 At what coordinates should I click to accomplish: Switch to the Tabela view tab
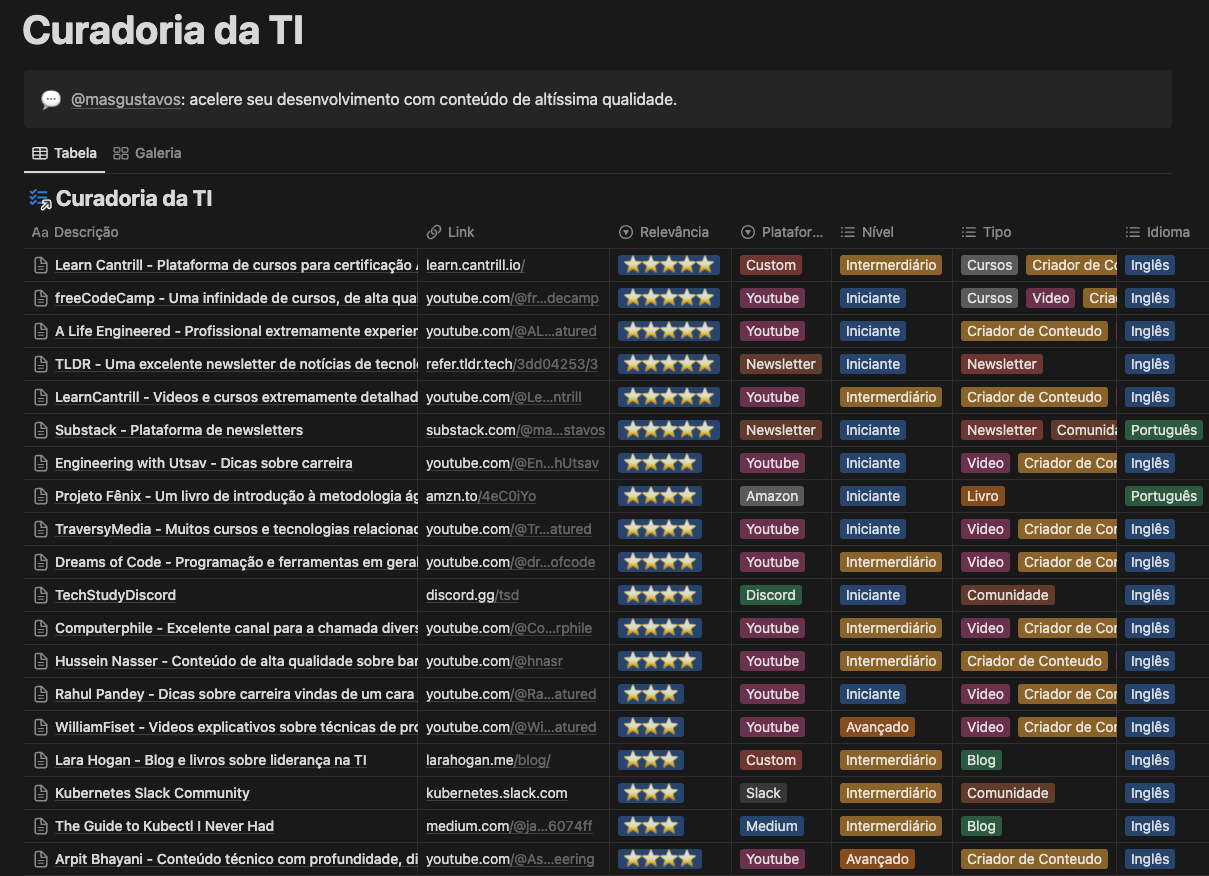[x=65, y=153]
